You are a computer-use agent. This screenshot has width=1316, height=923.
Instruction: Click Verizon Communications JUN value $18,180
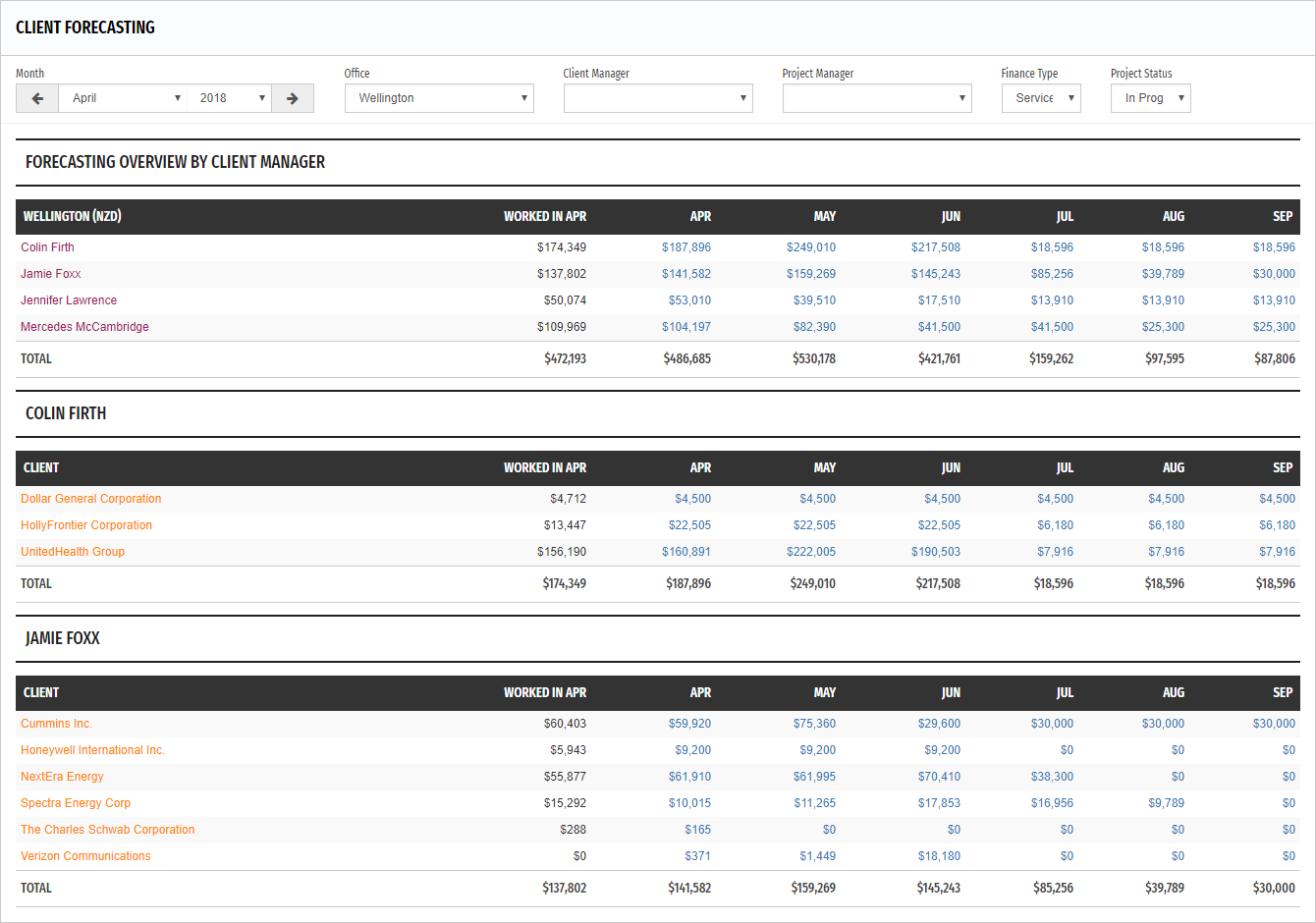click(x=939, y=856)
